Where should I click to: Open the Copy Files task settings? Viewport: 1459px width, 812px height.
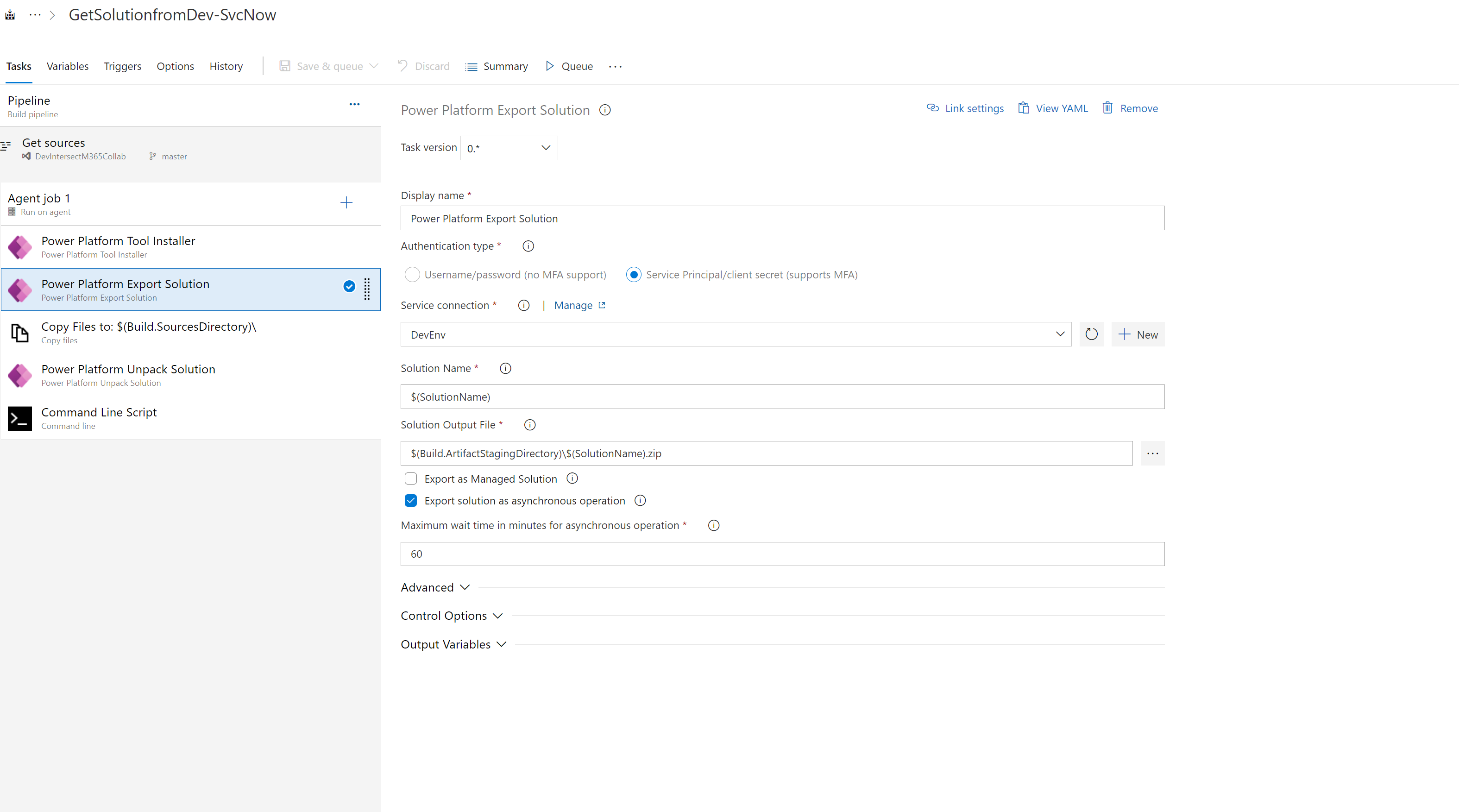148,332
